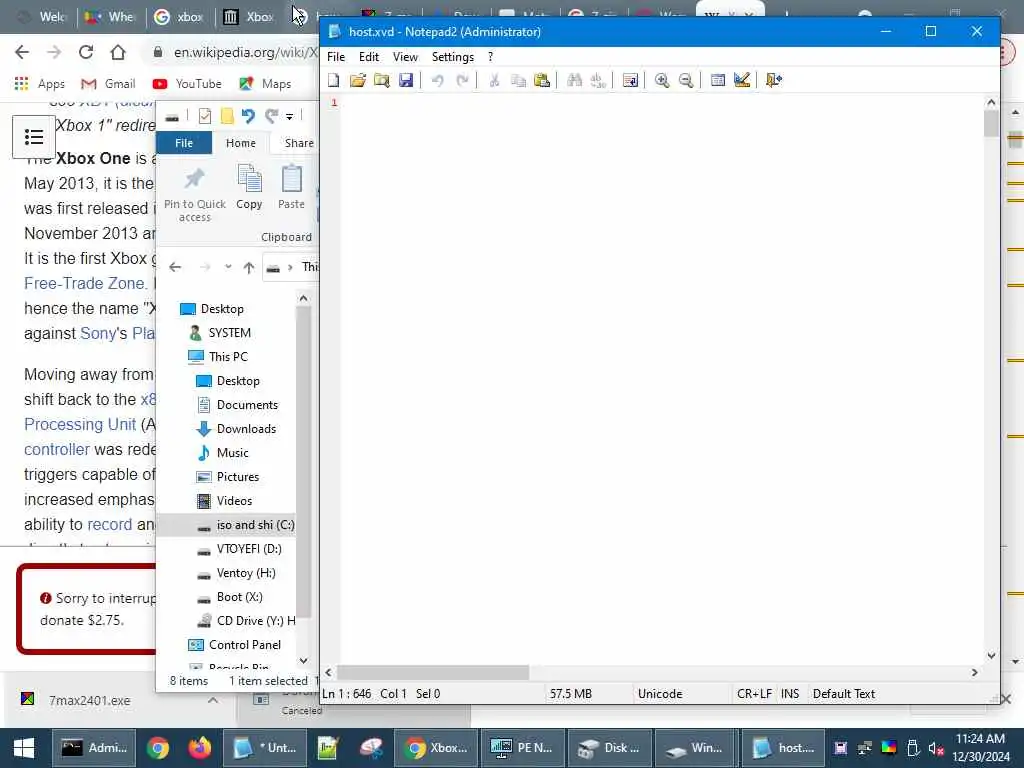Click the Paste button in Explorer ribbon
The height and width of the screenshot is (768, 1024).
(291, 187)
